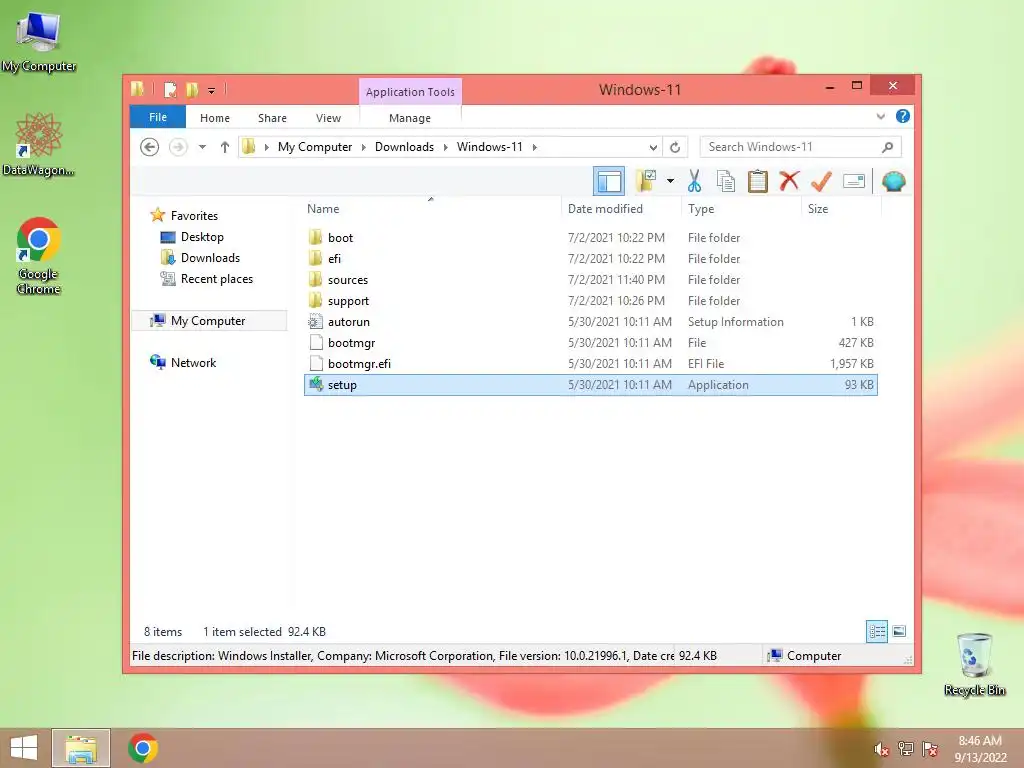The image size is (1024, 768).
Task: Click the Cut scissors icon
Action: click(694, 182)
